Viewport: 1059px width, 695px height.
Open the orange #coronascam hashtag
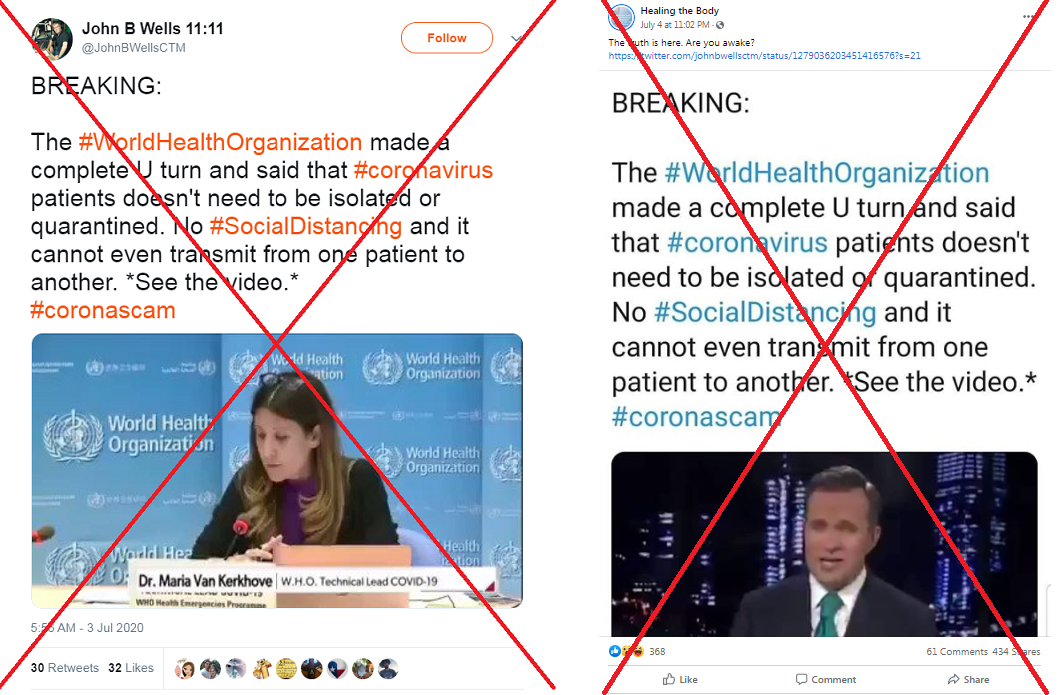[103, 311]
